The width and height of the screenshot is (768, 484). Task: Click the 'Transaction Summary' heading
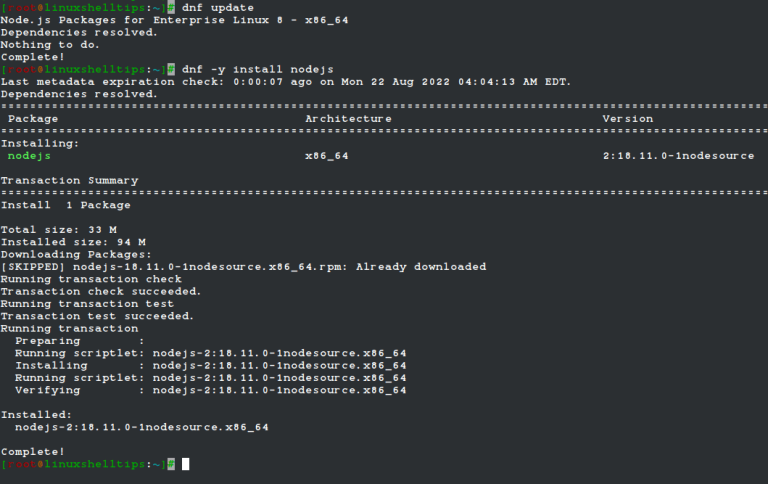(70, 180)
